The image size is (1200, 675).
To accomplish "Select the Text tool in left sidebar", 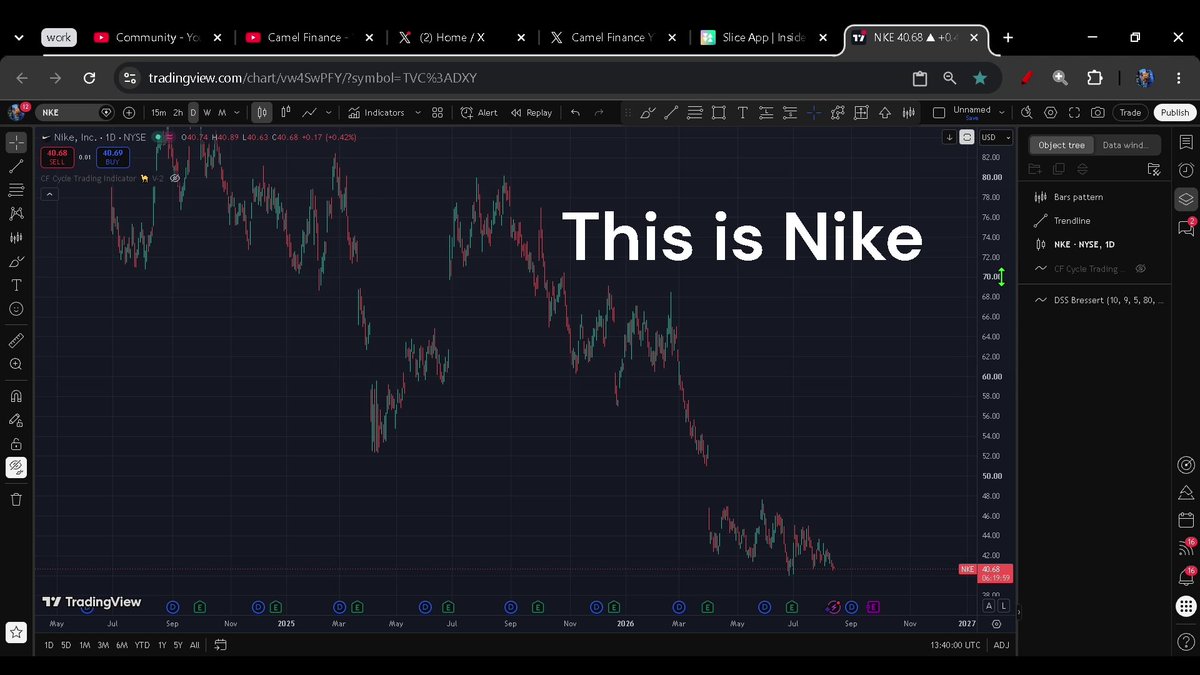I will [x=16, y=286].
